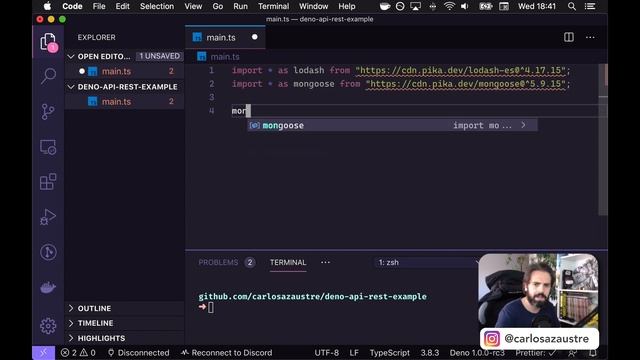Open the Go menu

(x=218, y=7)
